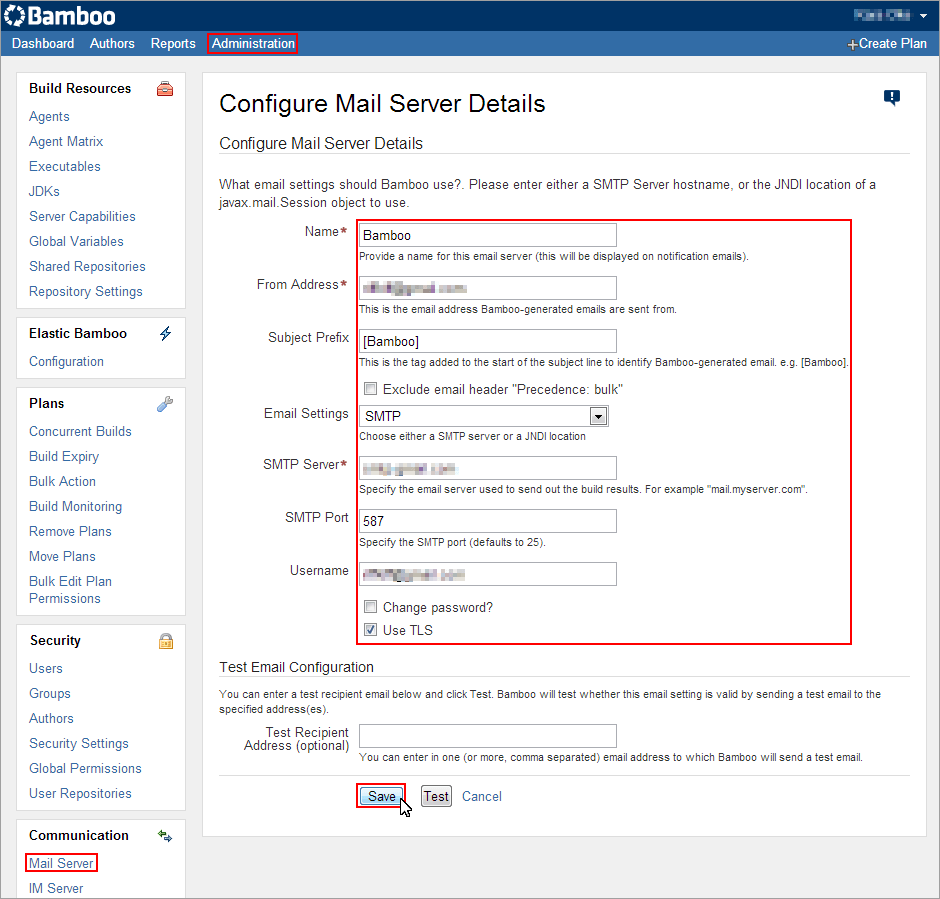Open Groups under Security
This screenshot has width=940, height=899.
(50, 693)
